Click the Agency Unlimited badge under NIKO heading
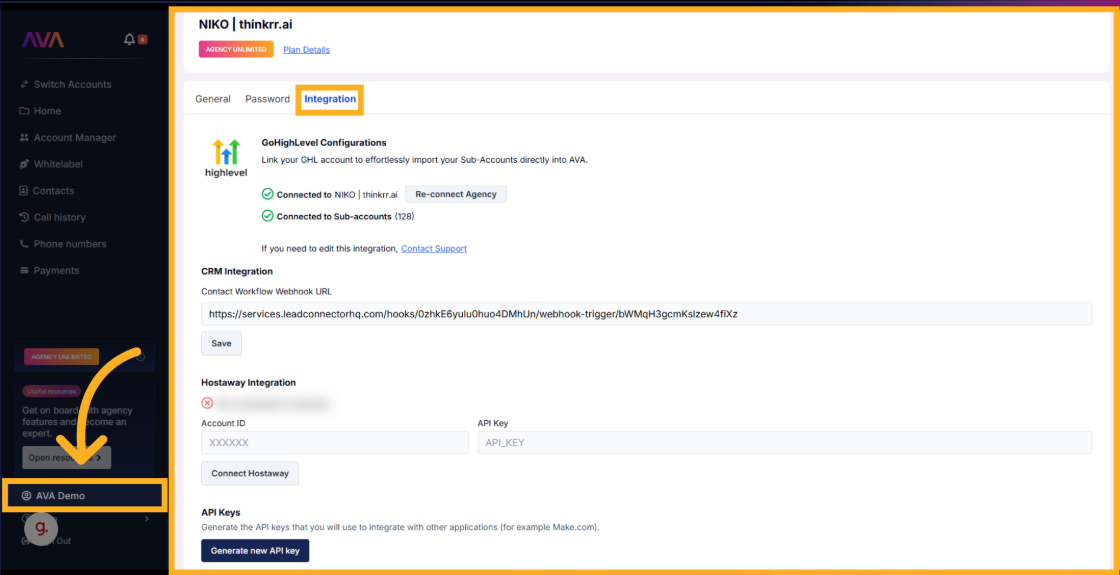 point(236,49)
